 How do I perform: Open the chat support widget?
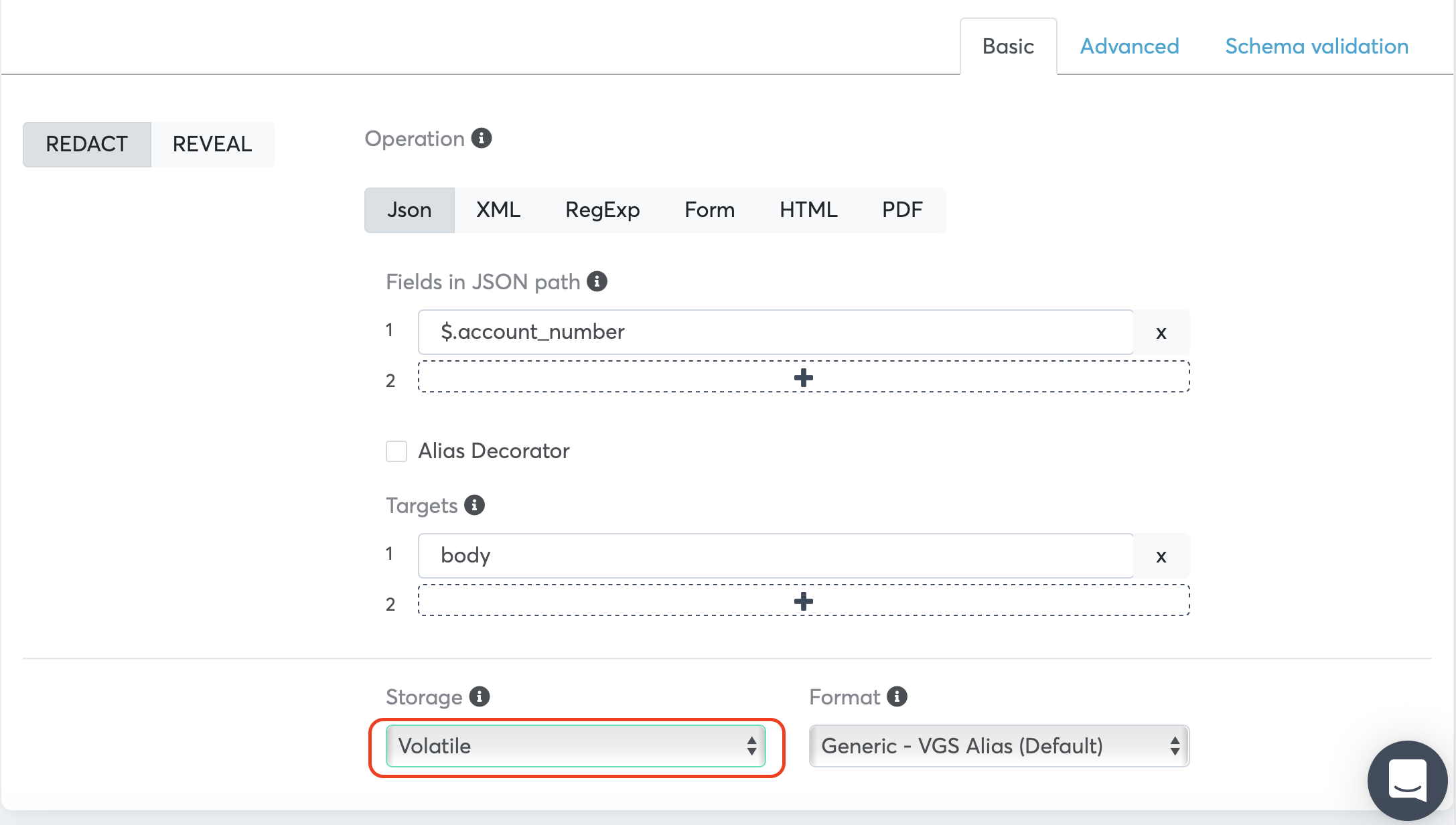tap(1407, 779)
